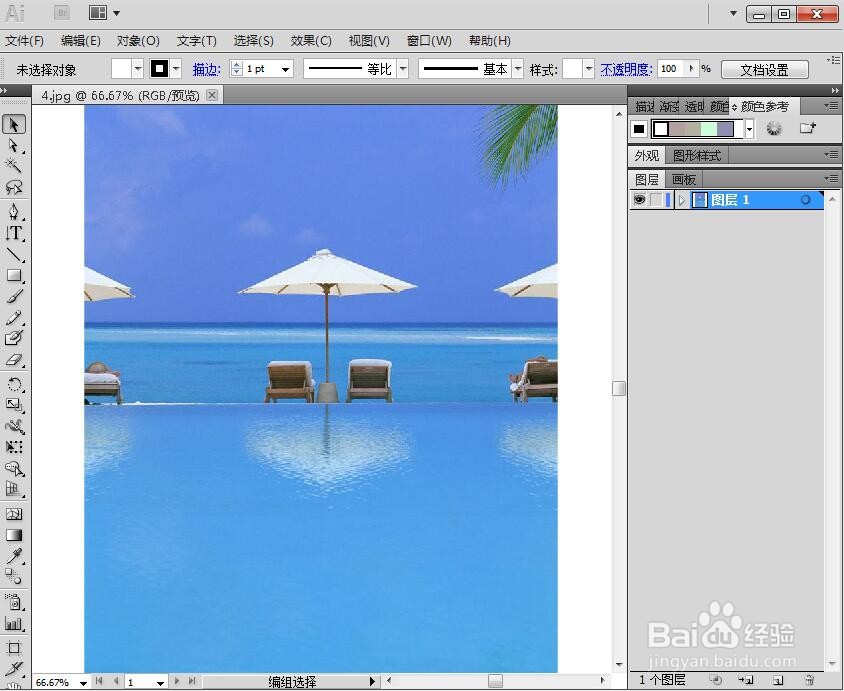
Task: Open stroke color dropdown arrow
Action: 176,69
